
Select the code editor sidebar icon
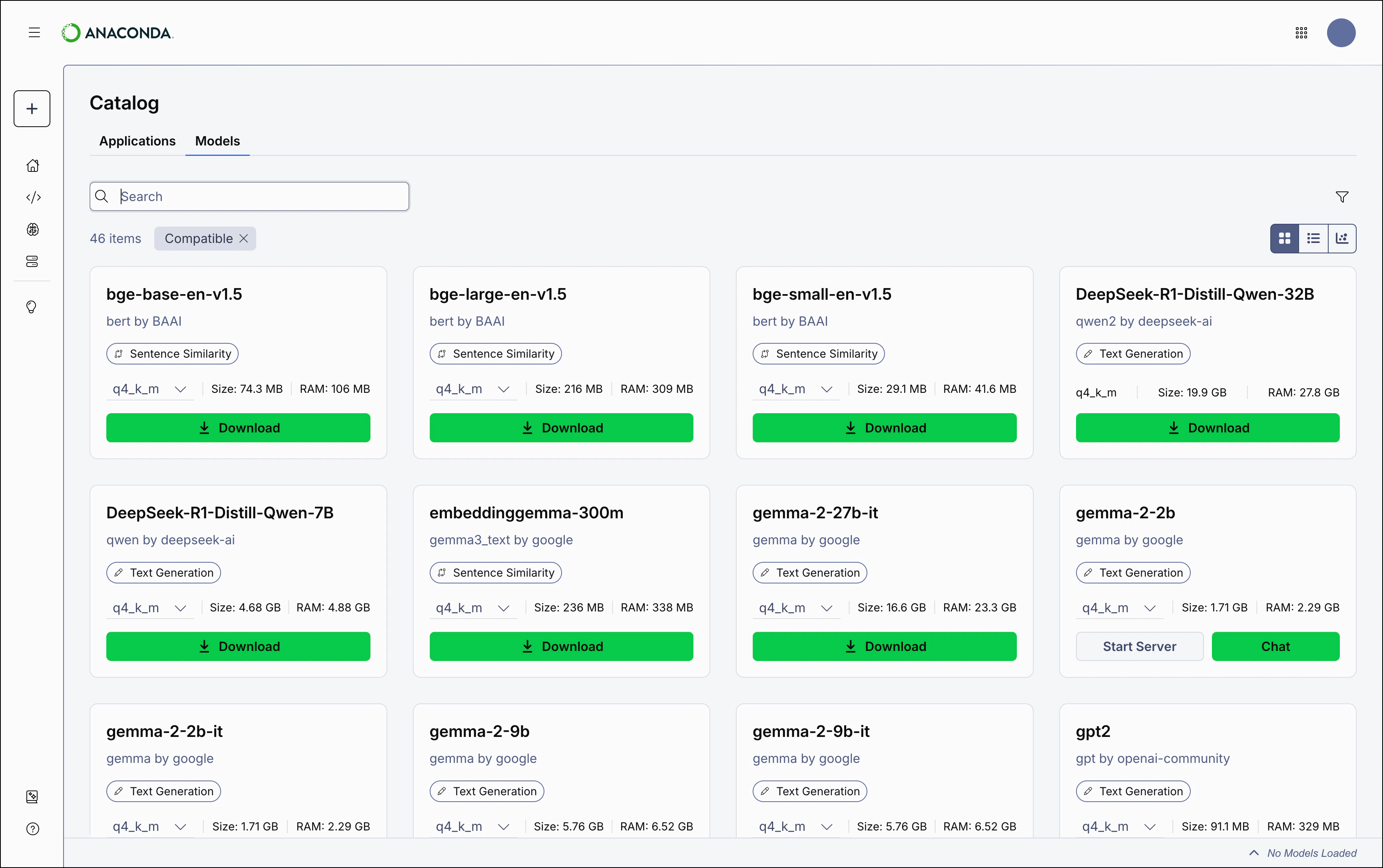(x=33, y=197)
